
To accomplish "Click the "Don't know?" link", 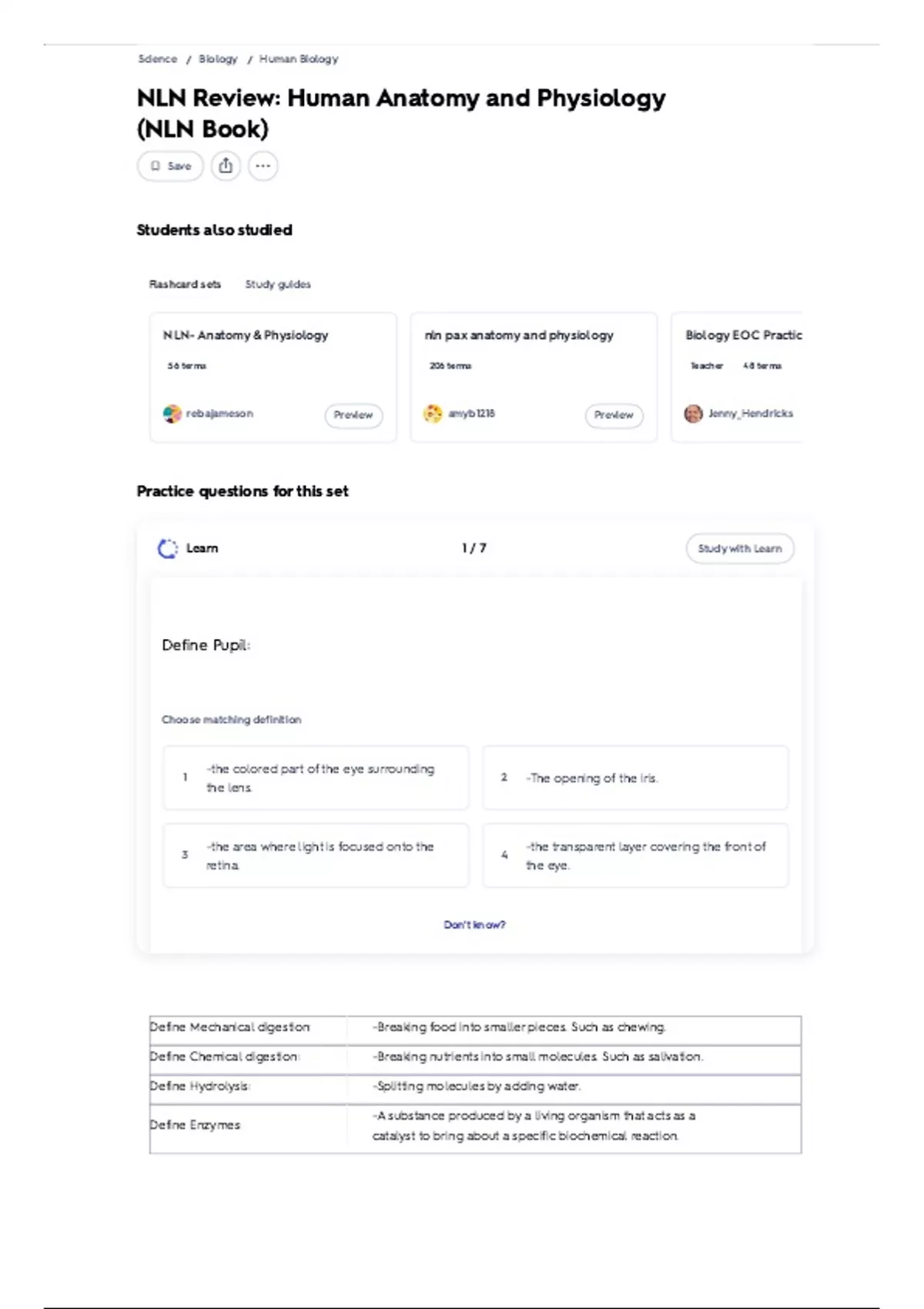I will tap(474, 925).
